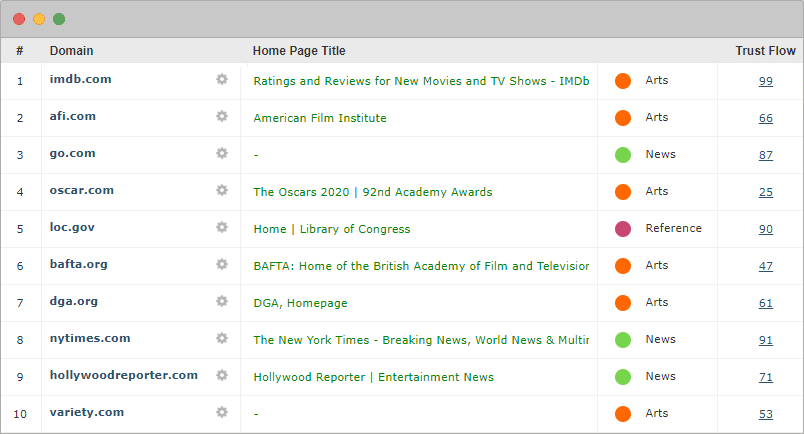Open the hollywoodreporter.com domain link
Image resolution: width=804 pixels, height=434 pixels.
pos(124,375)
